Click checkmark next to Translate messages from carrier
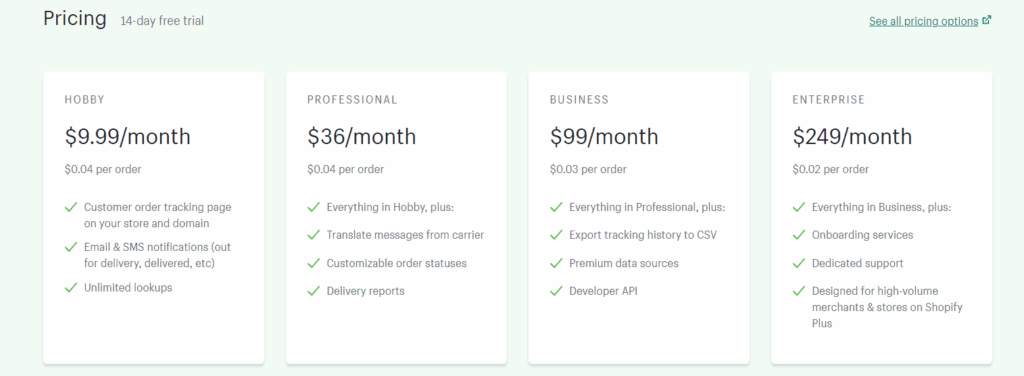 314,235
